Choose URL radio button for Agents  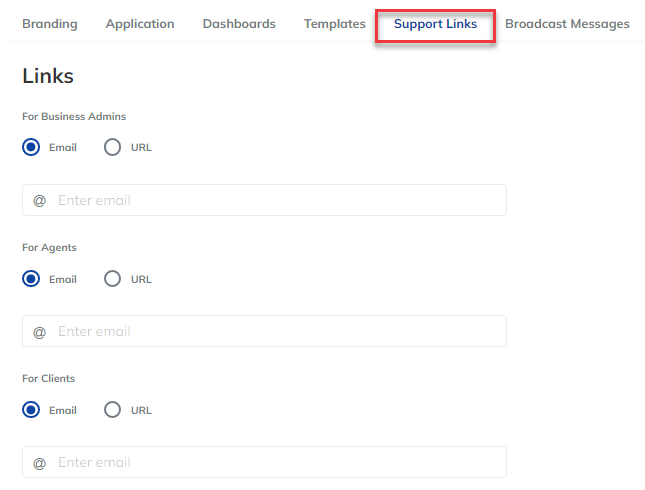pyautogui.click(x=112, y=279)
